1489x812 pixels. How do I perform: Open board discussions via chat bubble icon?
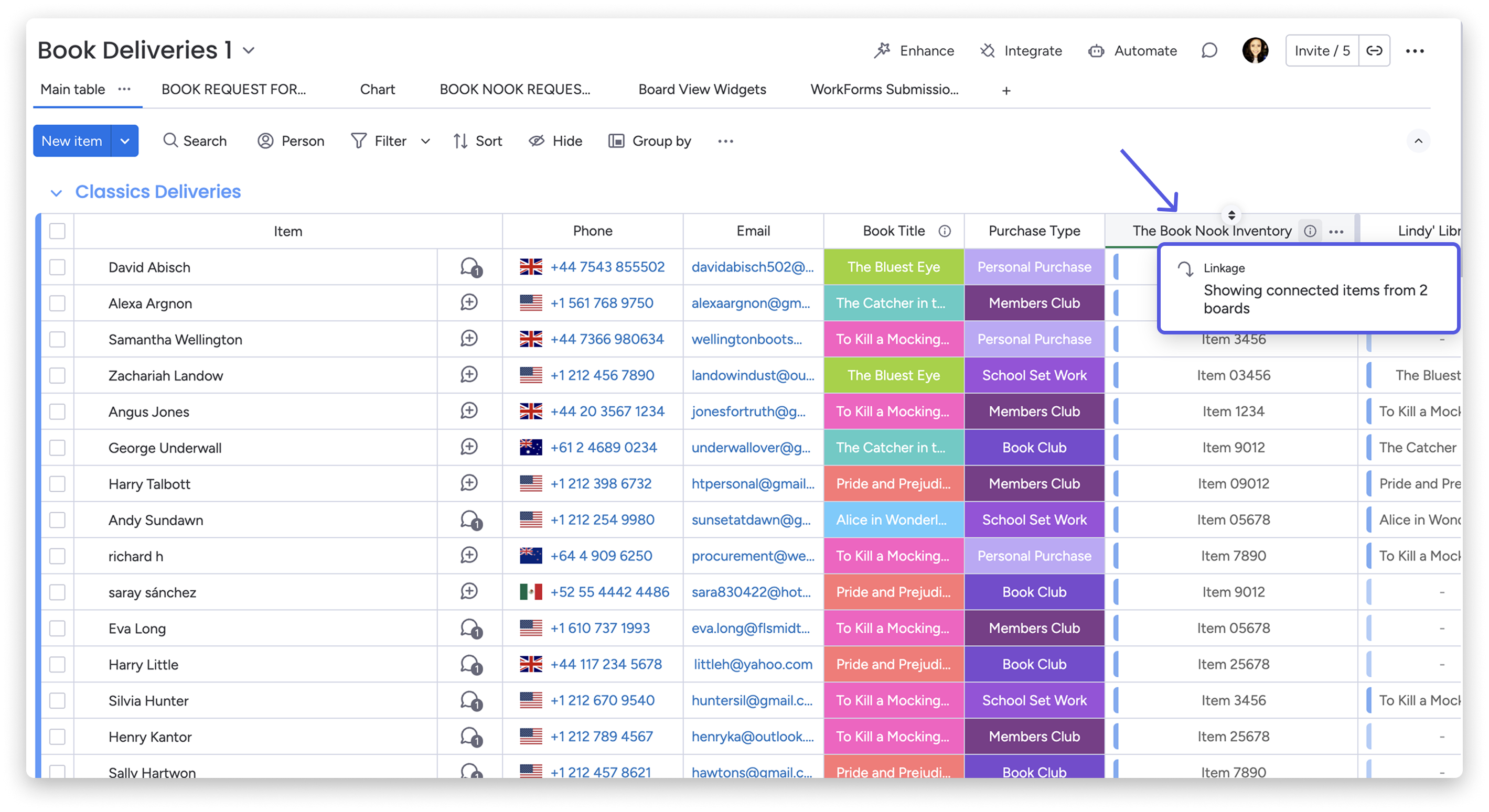(x=1208, y=50)
